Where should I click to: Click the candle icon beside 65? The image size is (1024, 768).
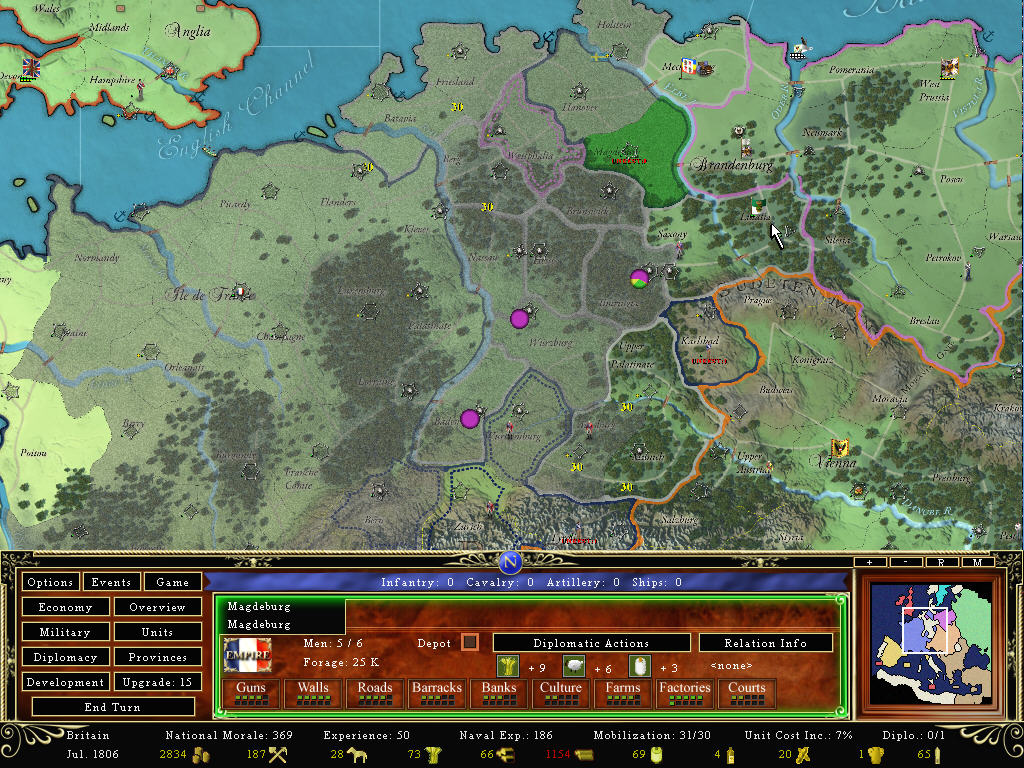[x=938, y=755]
